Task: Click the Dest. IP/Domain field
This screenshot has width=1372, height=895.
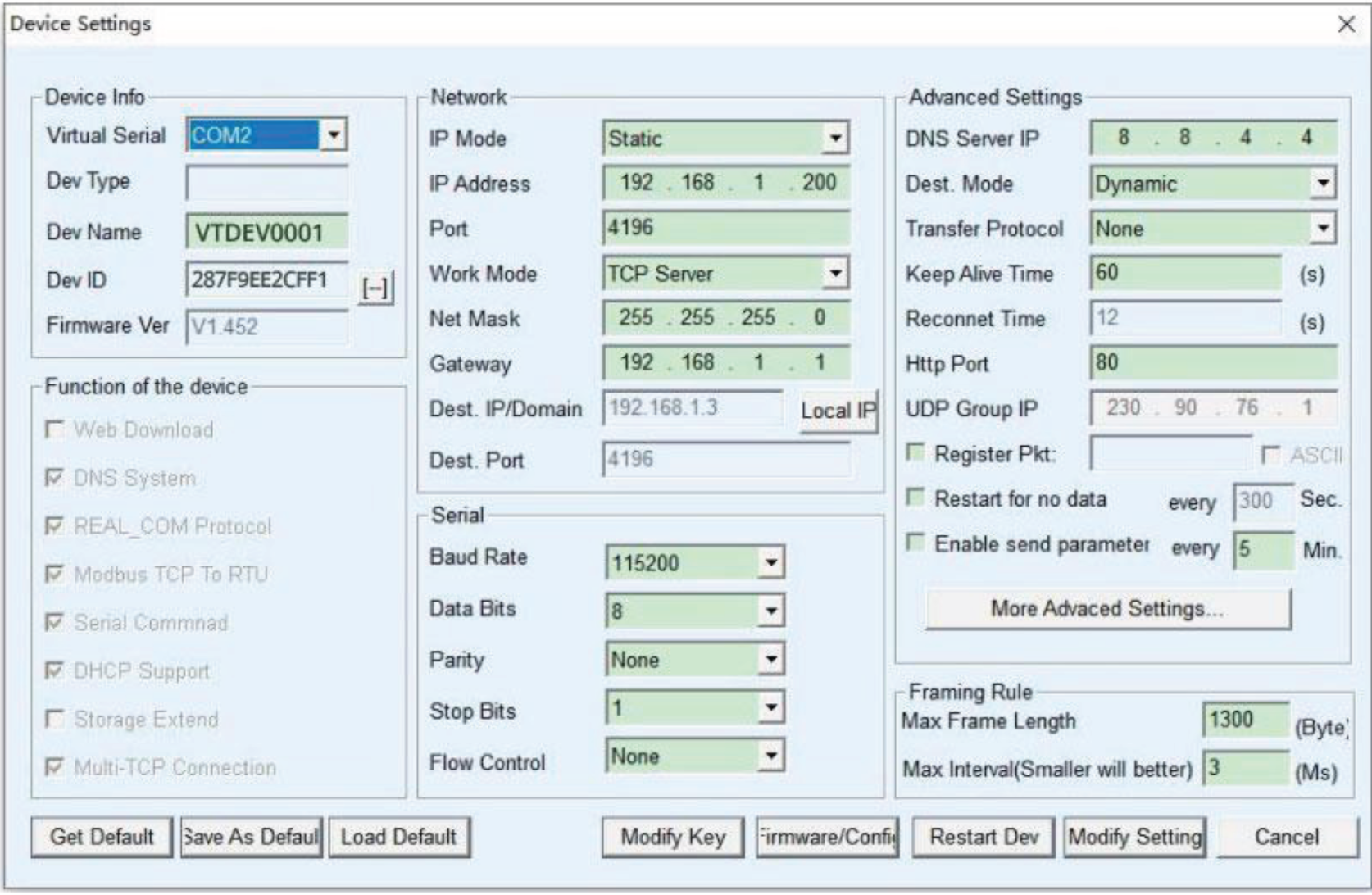Action: tap(693, 407)
